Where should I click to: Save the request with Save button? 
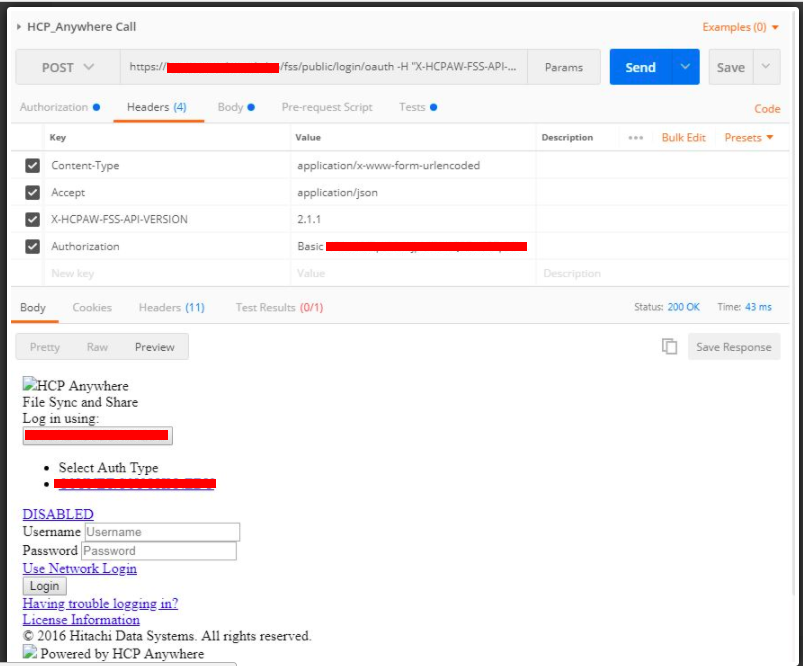coord(730,67)
